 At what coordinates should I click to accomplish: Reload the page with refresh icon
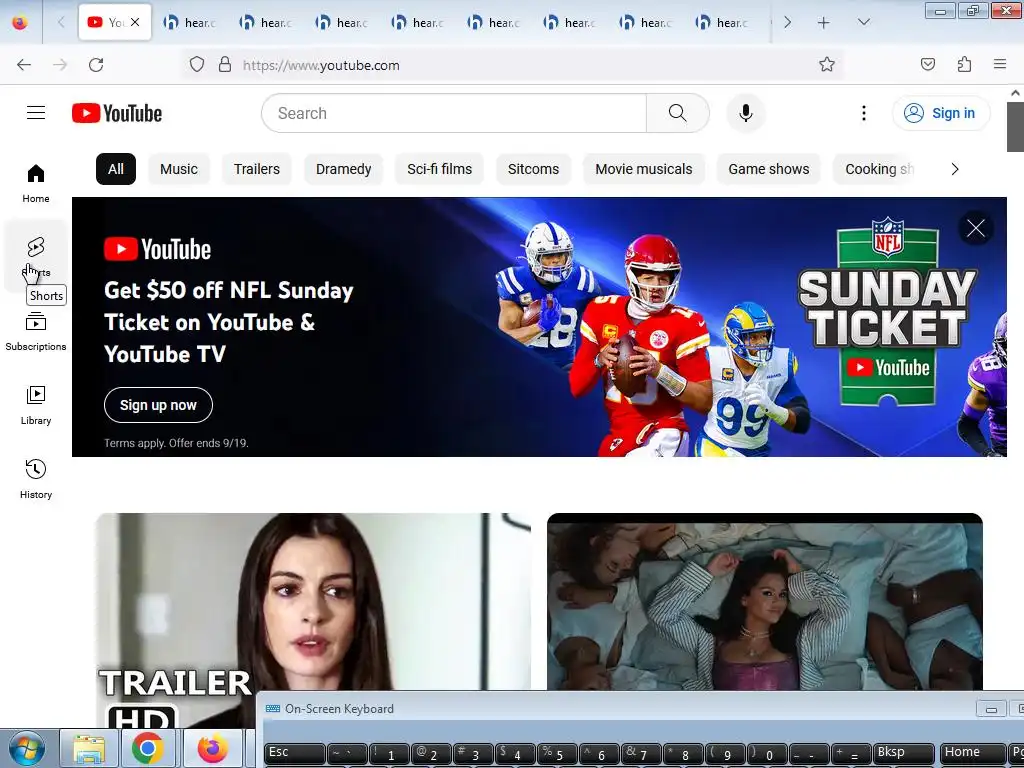click(x=96, y=65)
